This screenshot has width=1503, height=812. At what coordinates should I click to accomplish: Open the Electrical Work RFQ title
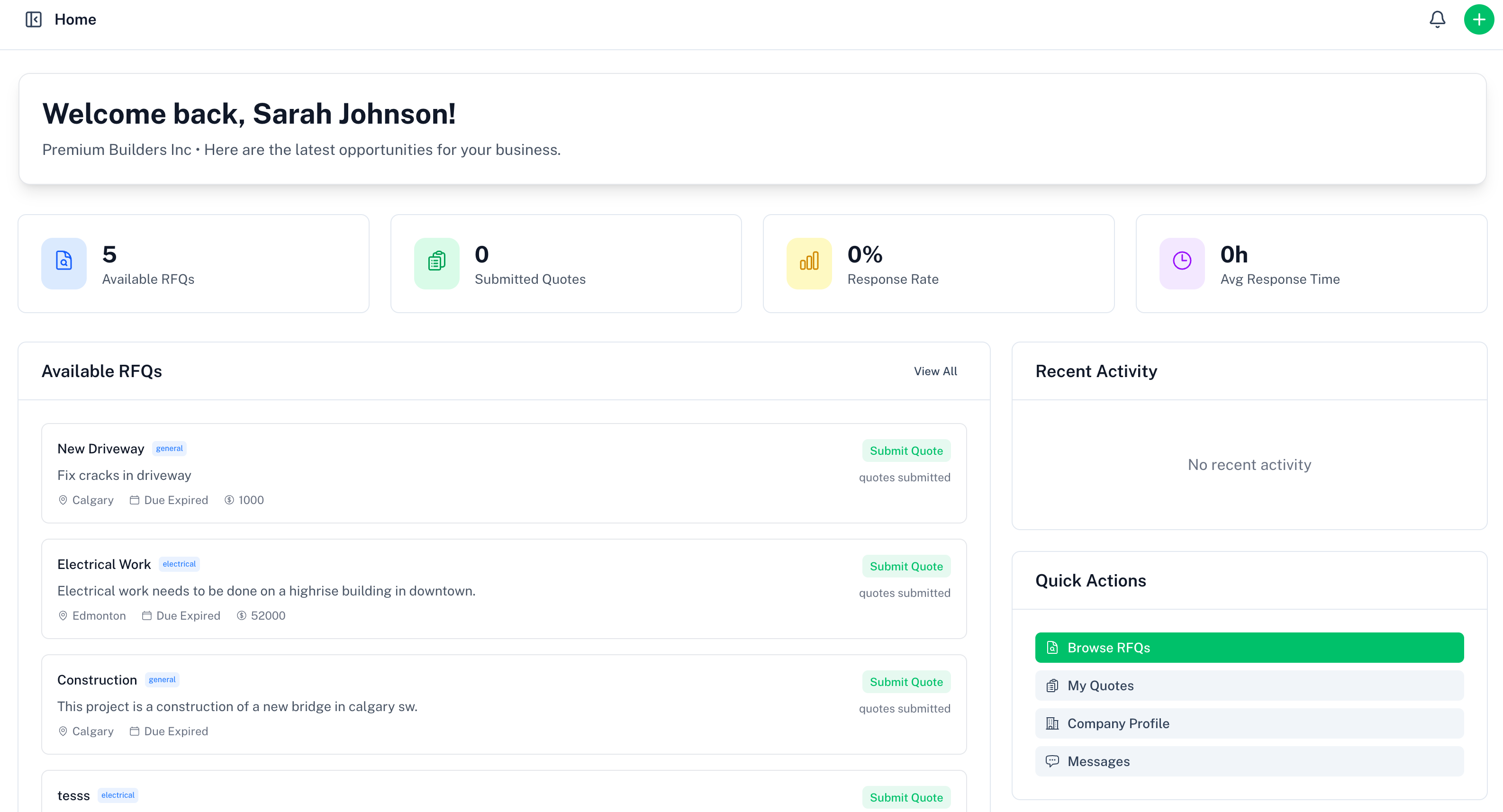pyautogui.click(x=104, y=564)
